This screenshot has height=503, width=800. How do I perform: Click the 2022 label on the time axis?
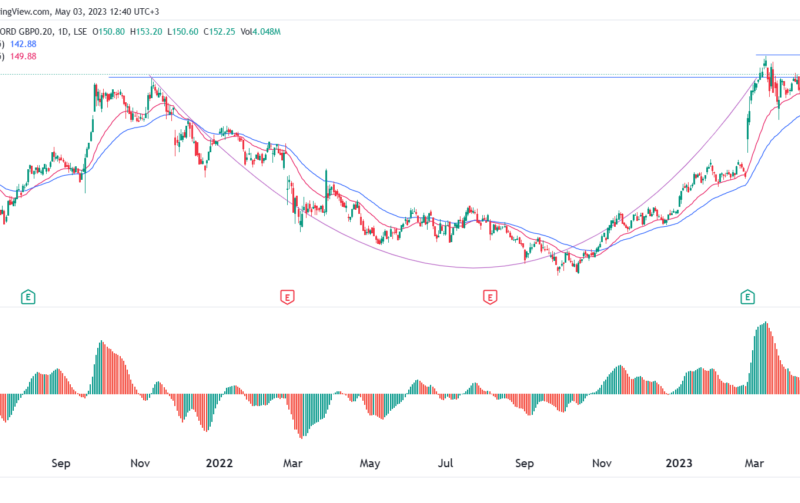click(219, 463)
